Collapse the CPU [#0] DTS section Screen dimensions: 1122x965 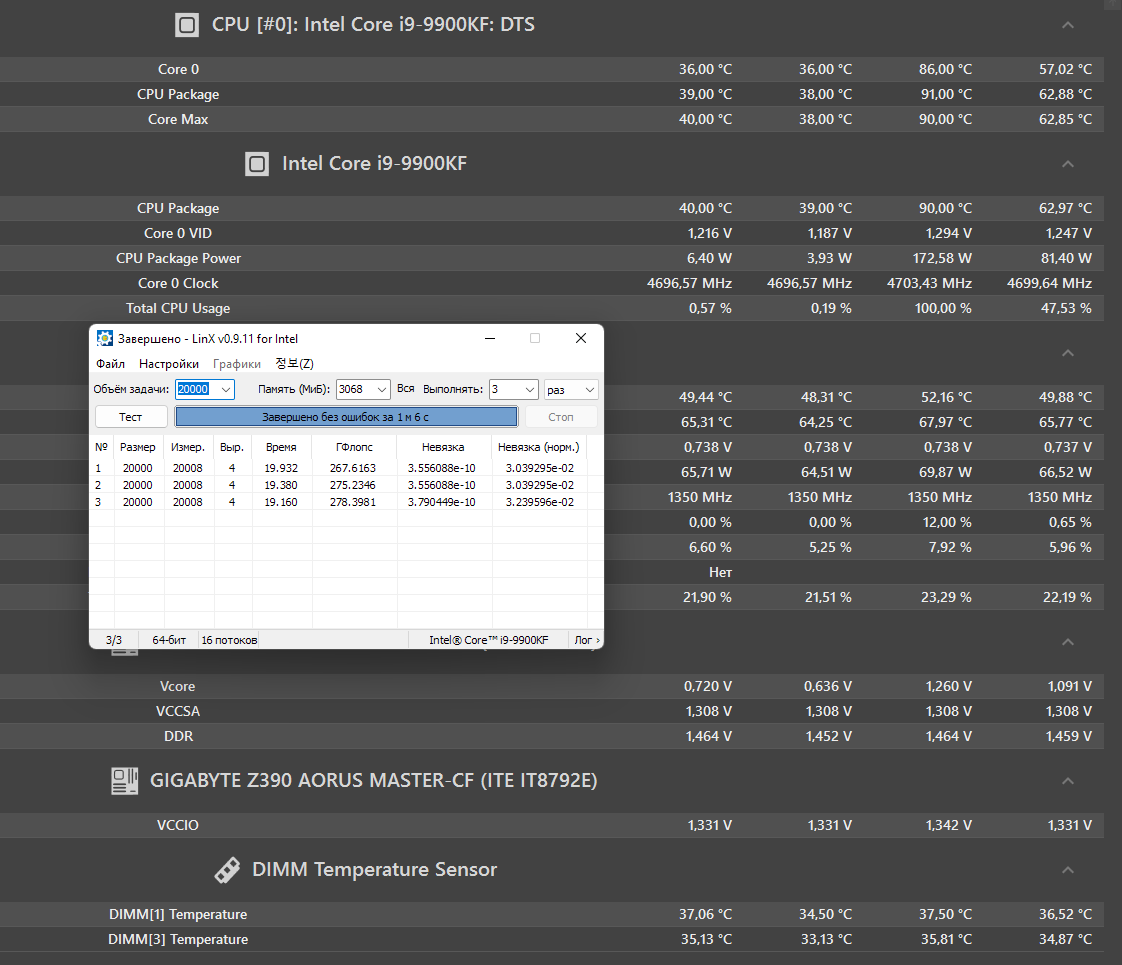coord(1068,25)
